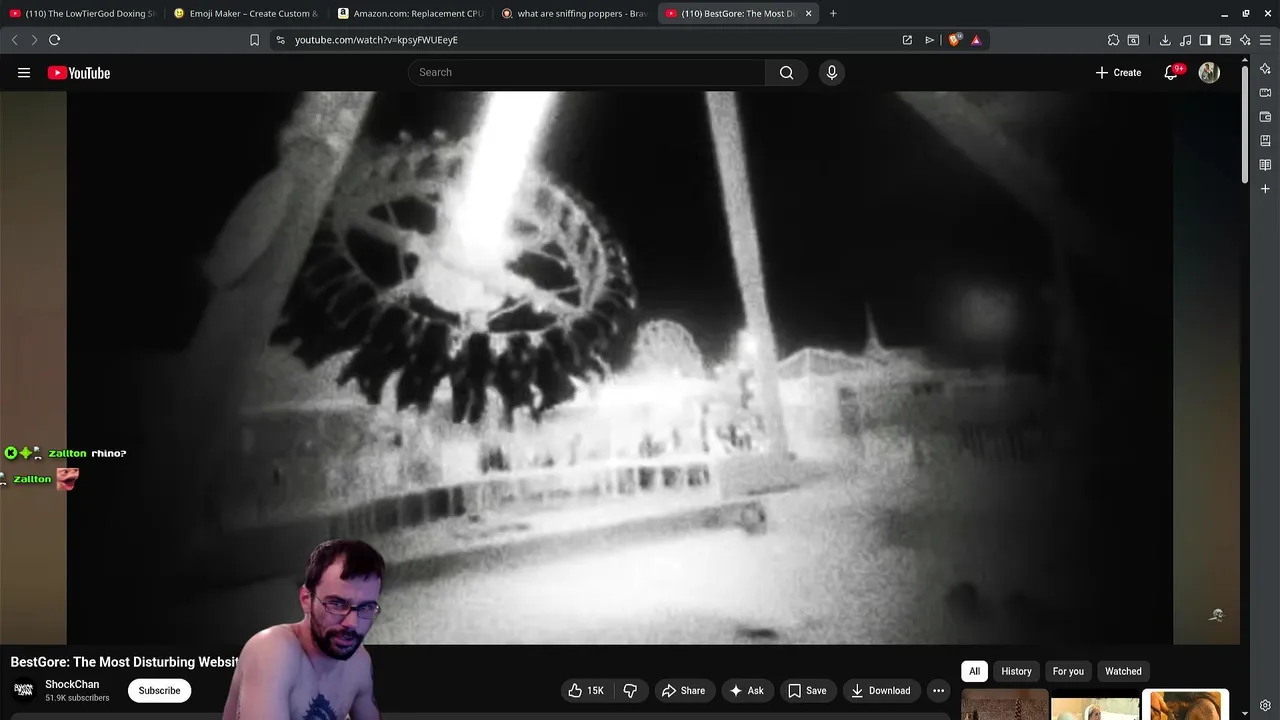Go to the YouTube home logo
This screenshot has height=720, width=1280.
[79, 73]
